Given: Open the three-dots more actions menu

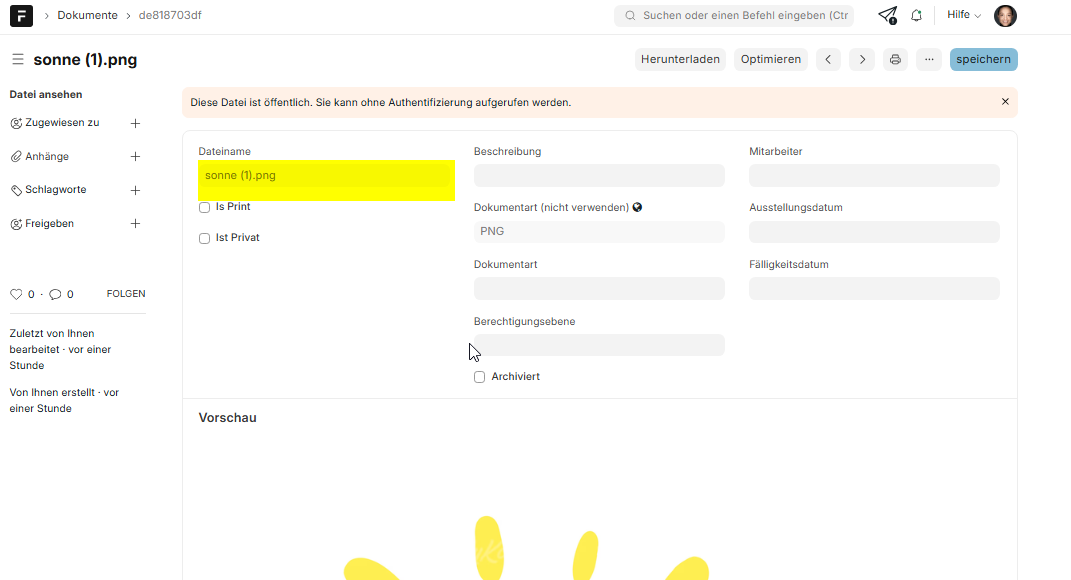Looking at the screenshot, I should (929, 60).
